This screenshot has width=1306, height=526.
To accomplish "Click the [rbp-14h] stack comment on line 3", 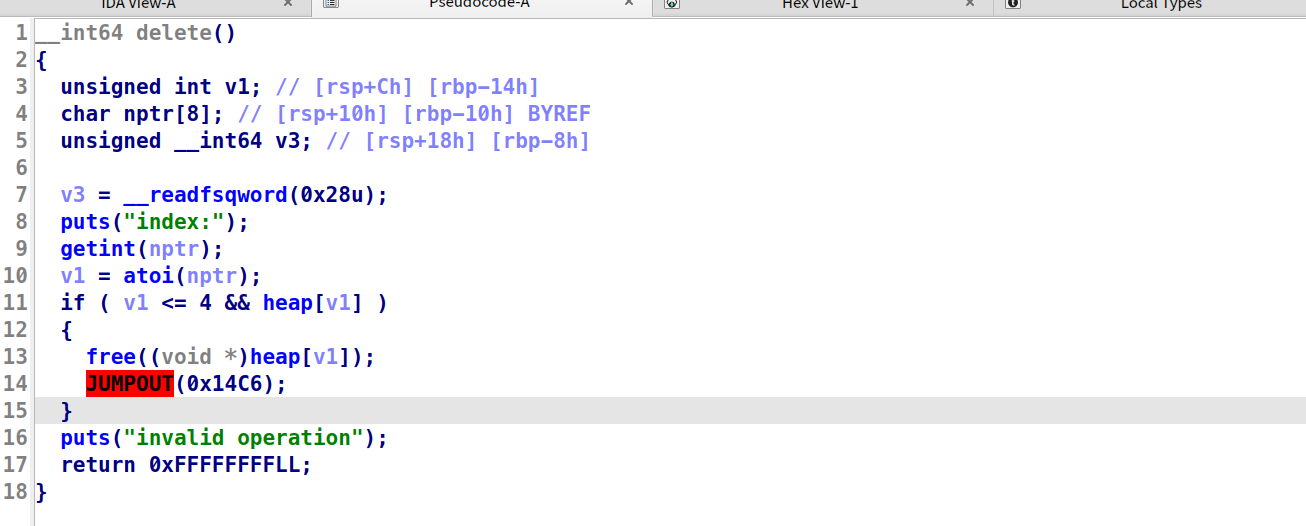I will pos(484,87).
